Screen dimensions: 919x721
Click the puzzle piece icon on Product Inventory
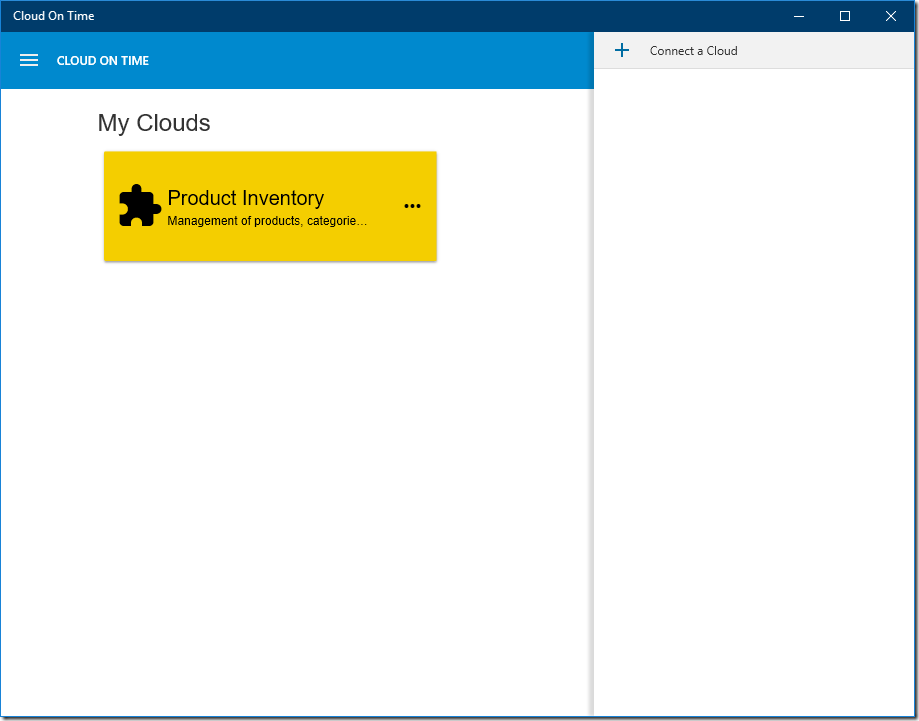(139, 206)
